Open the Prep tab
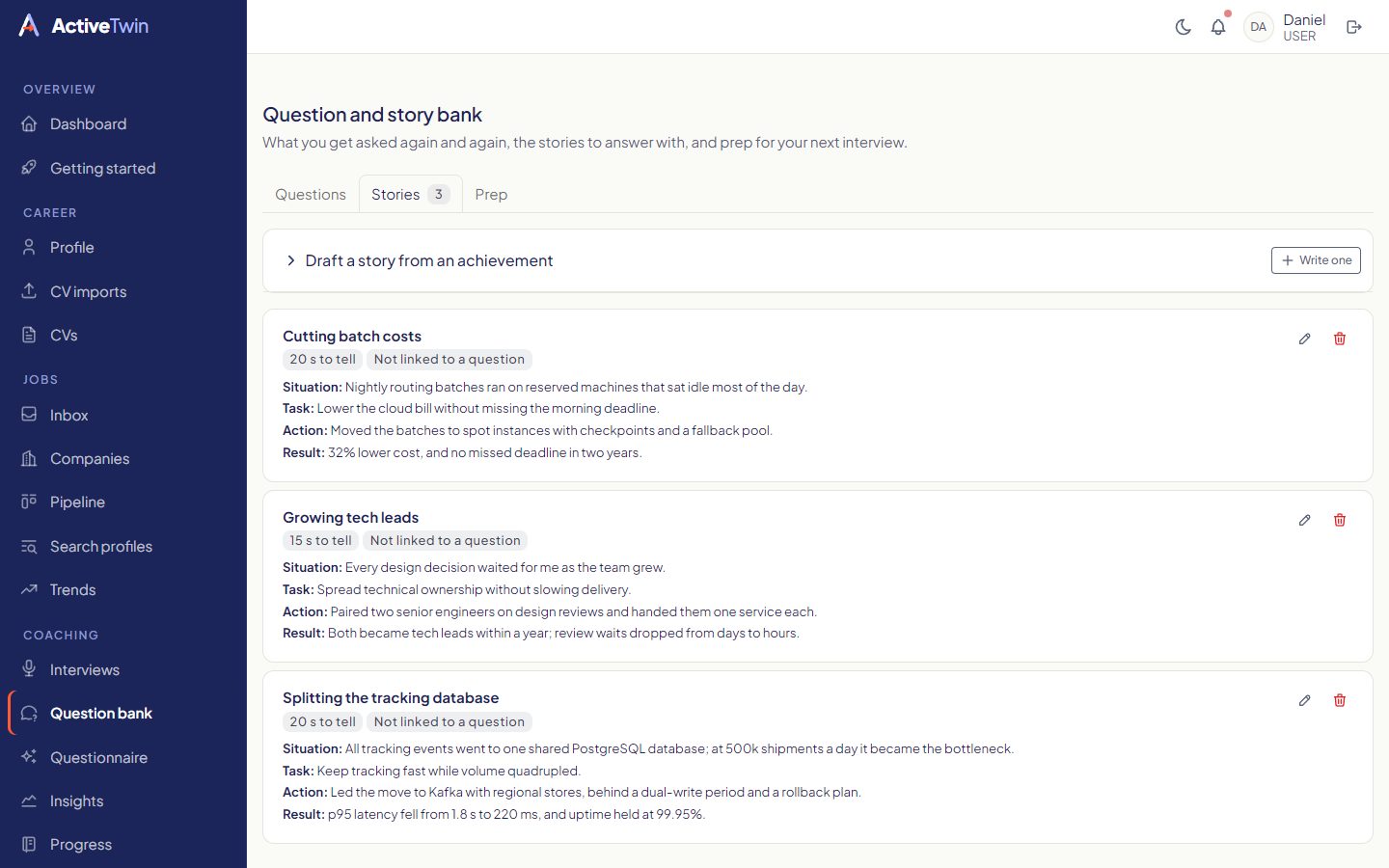 [491, 194]
